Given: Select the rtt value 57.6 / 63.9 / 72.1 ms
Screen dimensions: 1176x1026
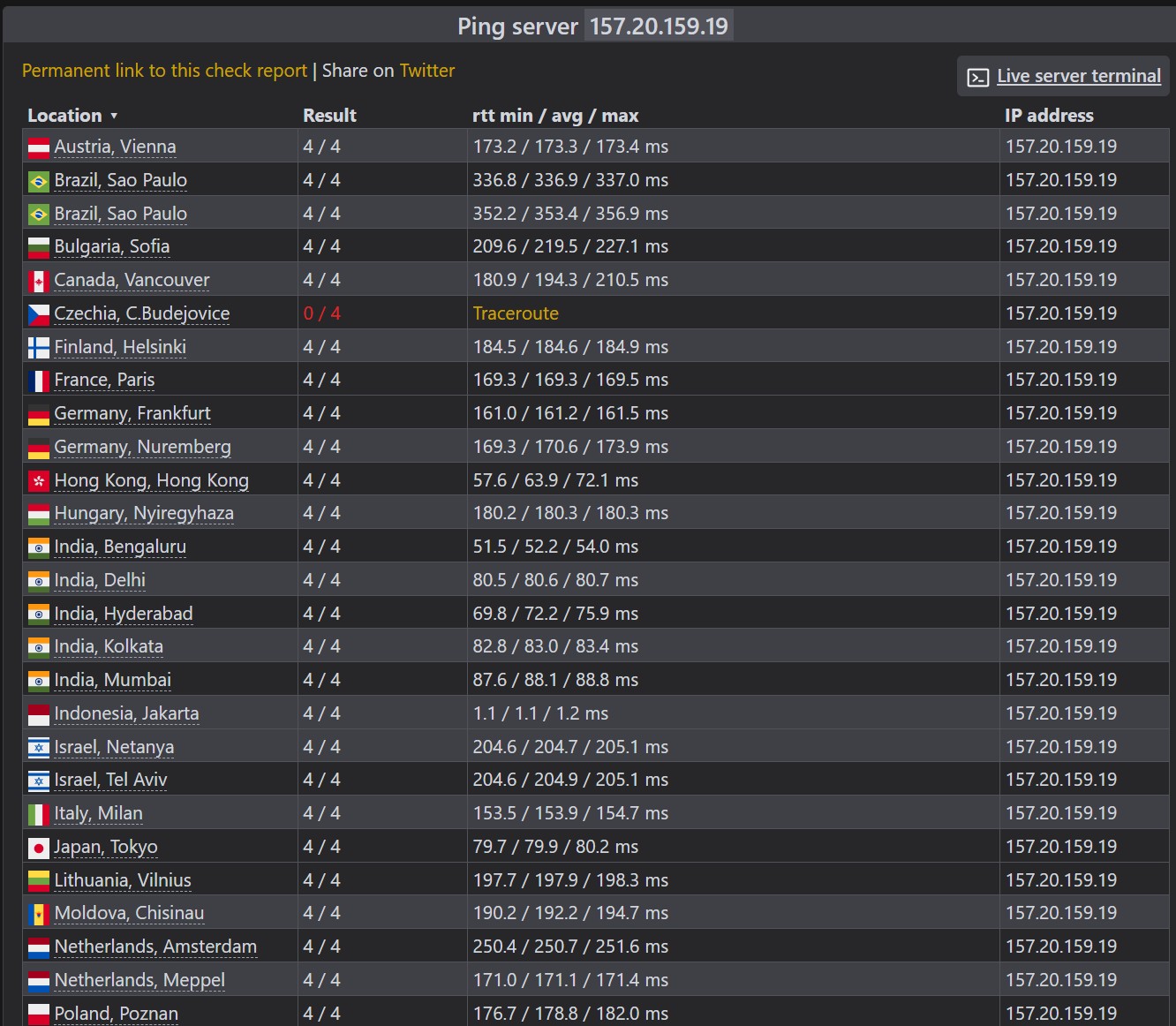Looking at the screenshot, I should click(x=555, y=480).
